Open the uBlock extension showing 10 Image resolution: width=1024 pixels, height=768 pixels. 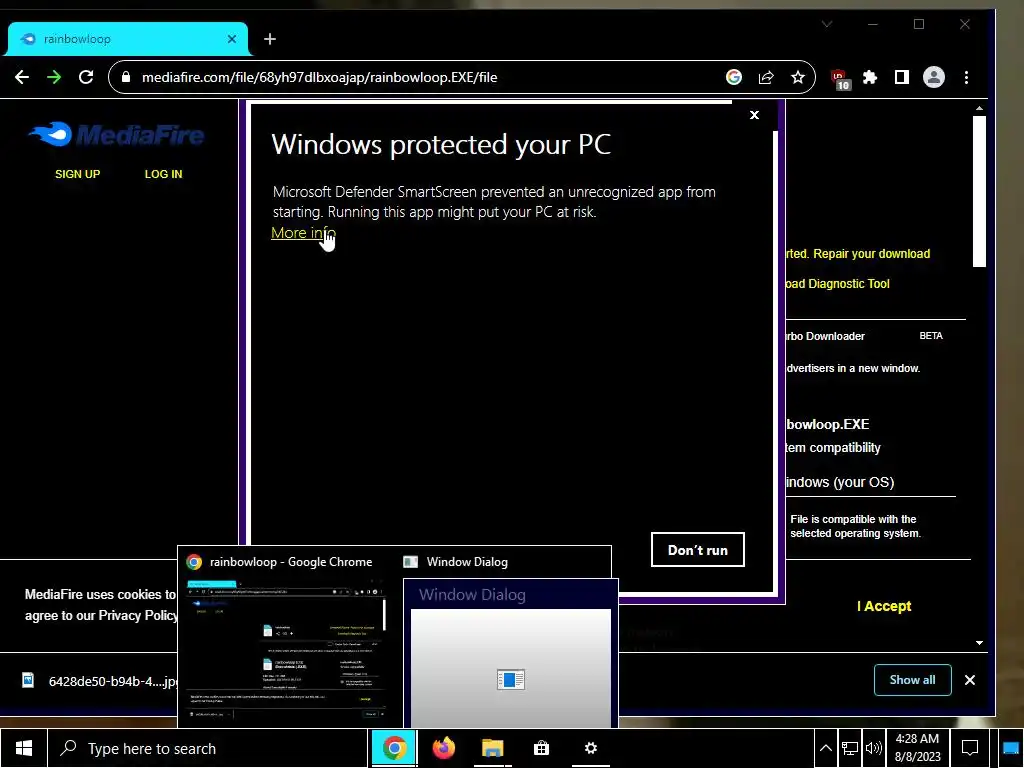(840, 78)
